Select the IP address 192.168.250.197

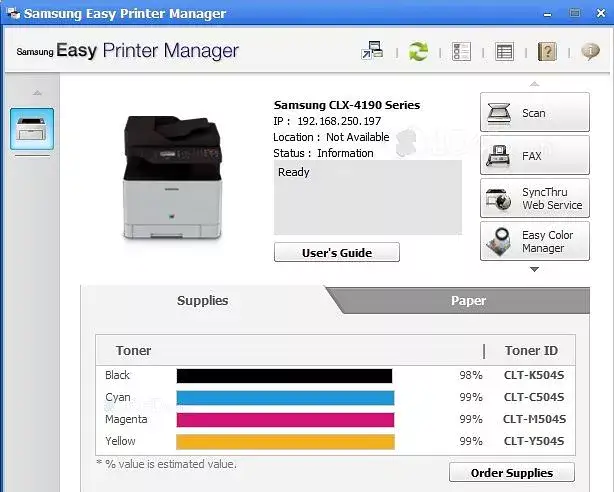[339, 121]
